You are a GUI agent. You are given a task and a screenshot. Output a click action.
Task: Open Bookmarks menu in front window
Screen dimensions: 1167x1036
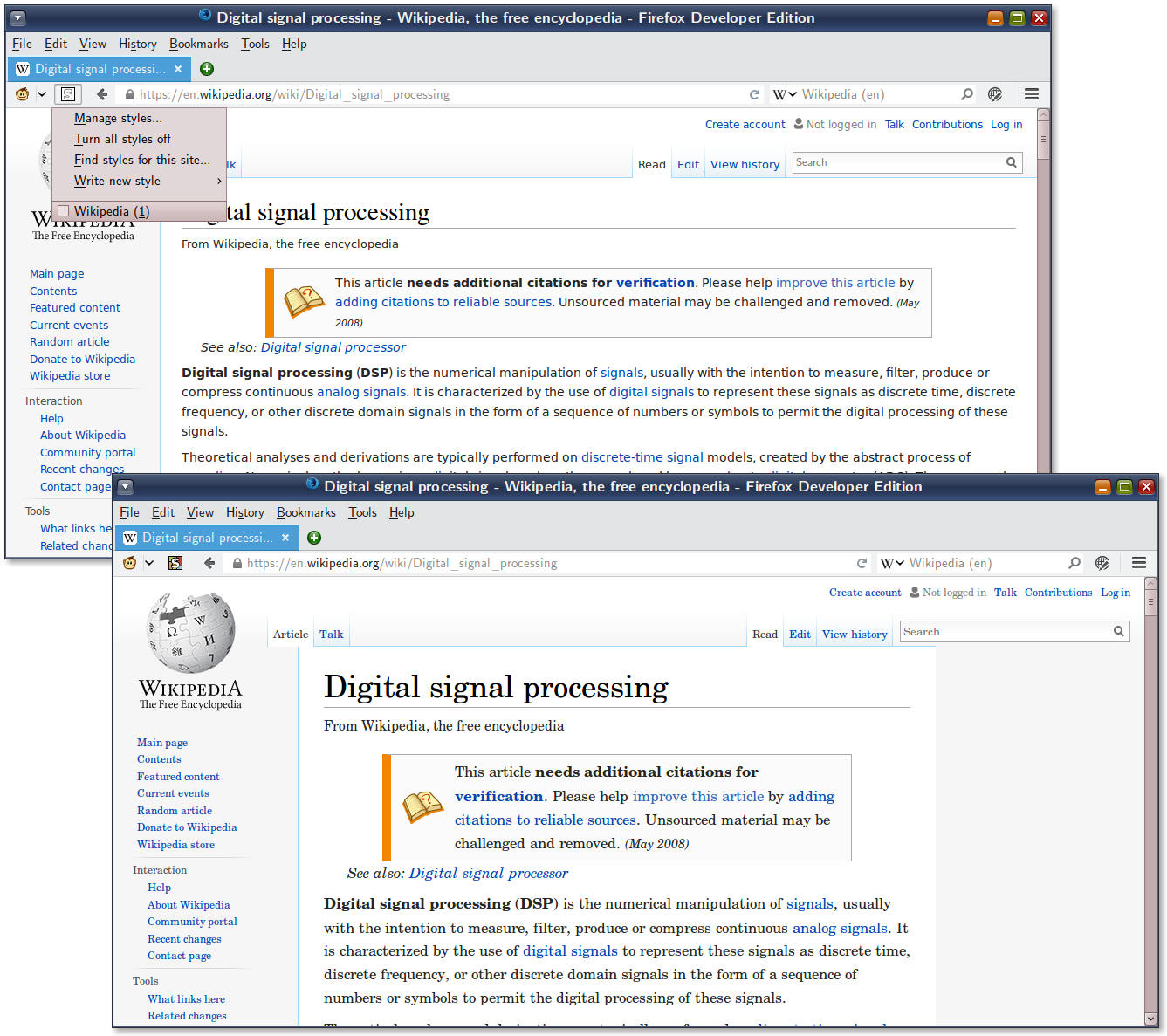[306, 512]
